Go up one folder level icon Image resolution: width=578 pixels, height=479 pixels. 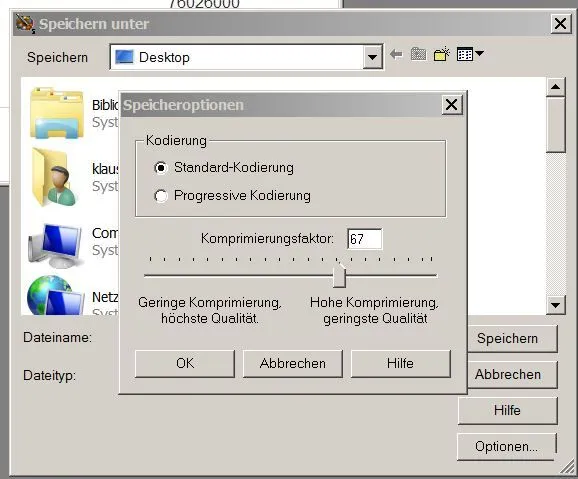[418, 55]
